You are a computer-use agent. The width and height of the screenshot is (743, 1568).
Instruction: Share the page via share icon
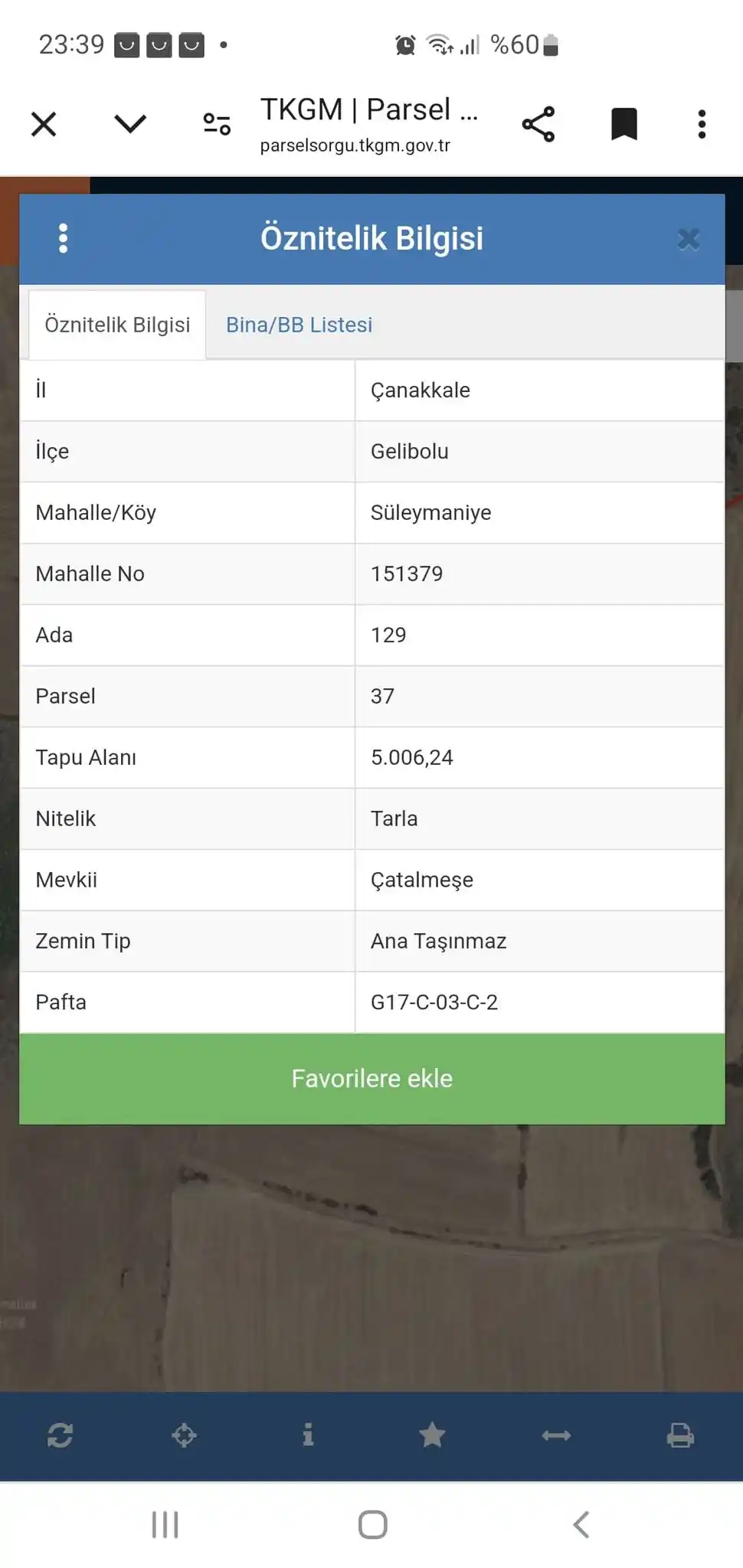[x=538, y=124]
